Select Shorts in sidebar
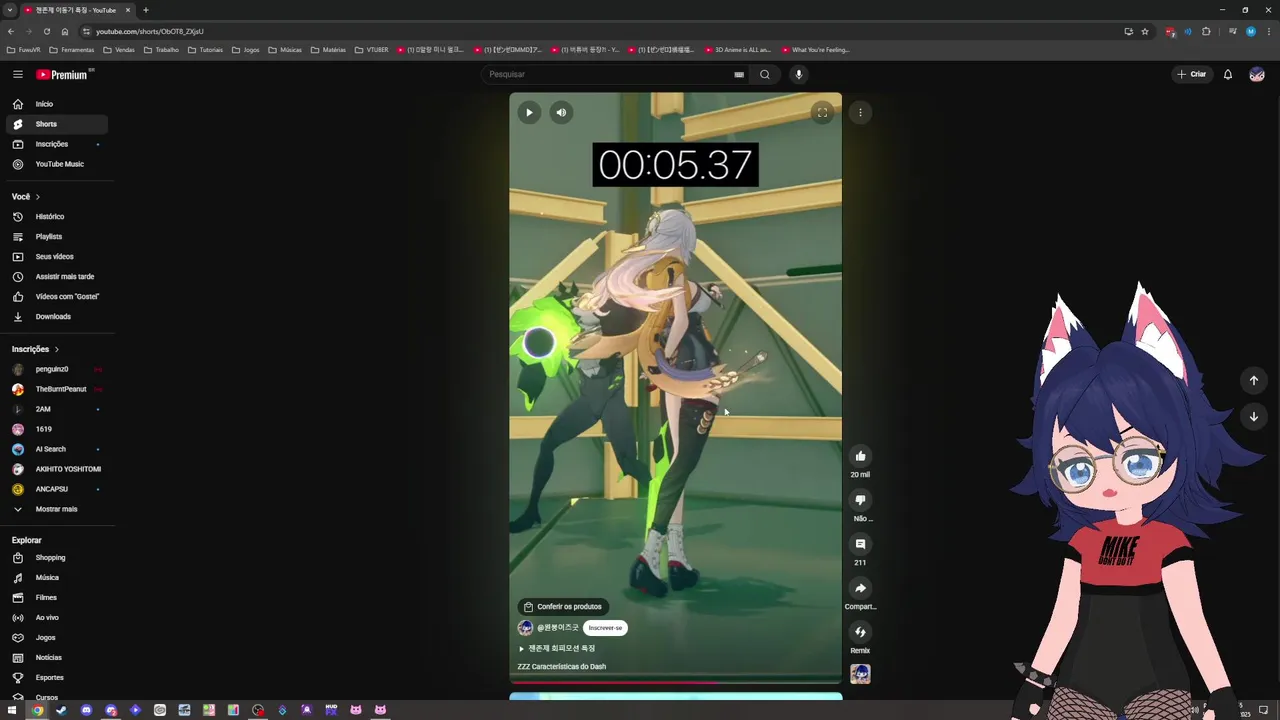This screenshot has height=720, width=1280. point(57,124)
